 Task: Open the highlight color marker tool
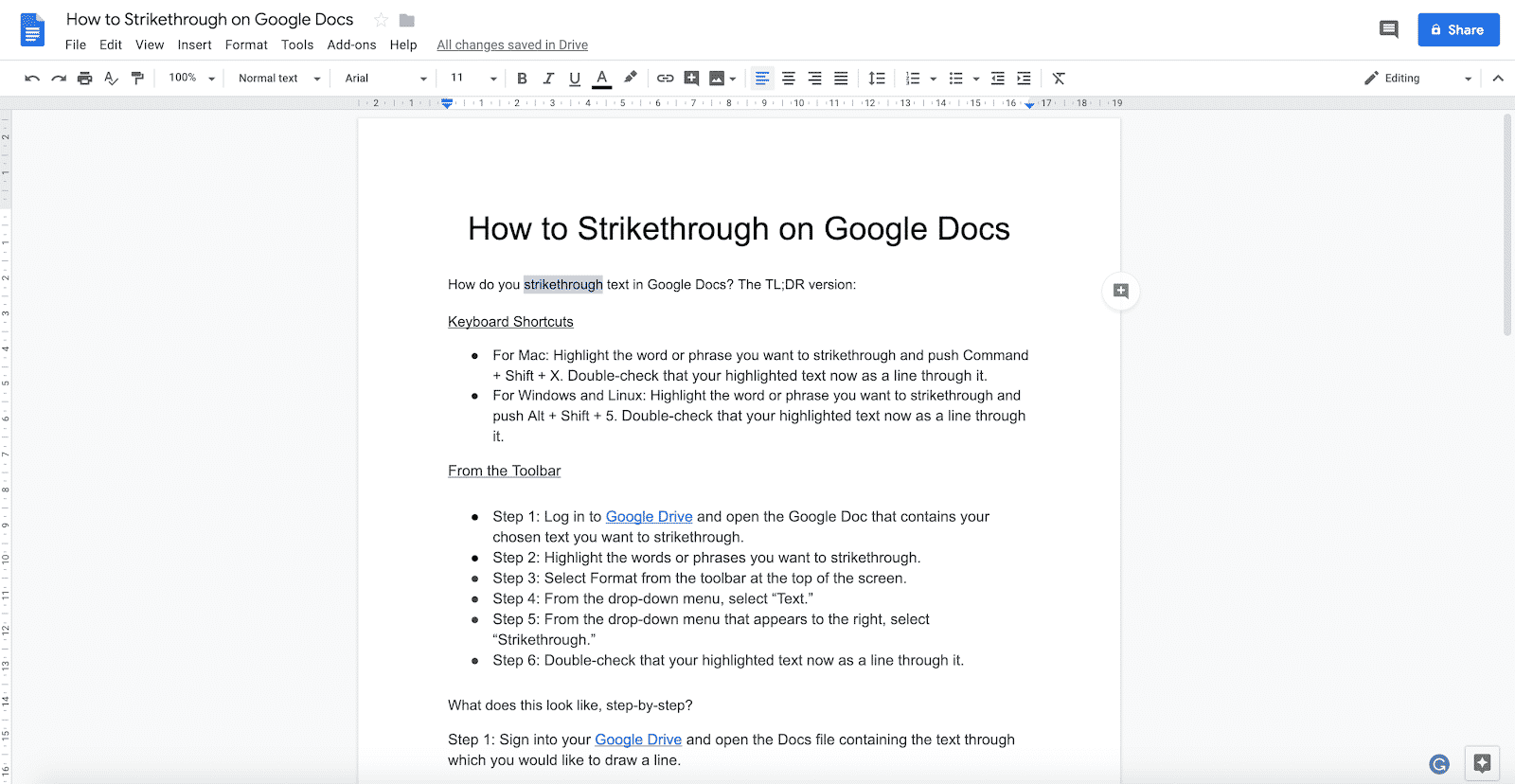[x=630, y=78]
